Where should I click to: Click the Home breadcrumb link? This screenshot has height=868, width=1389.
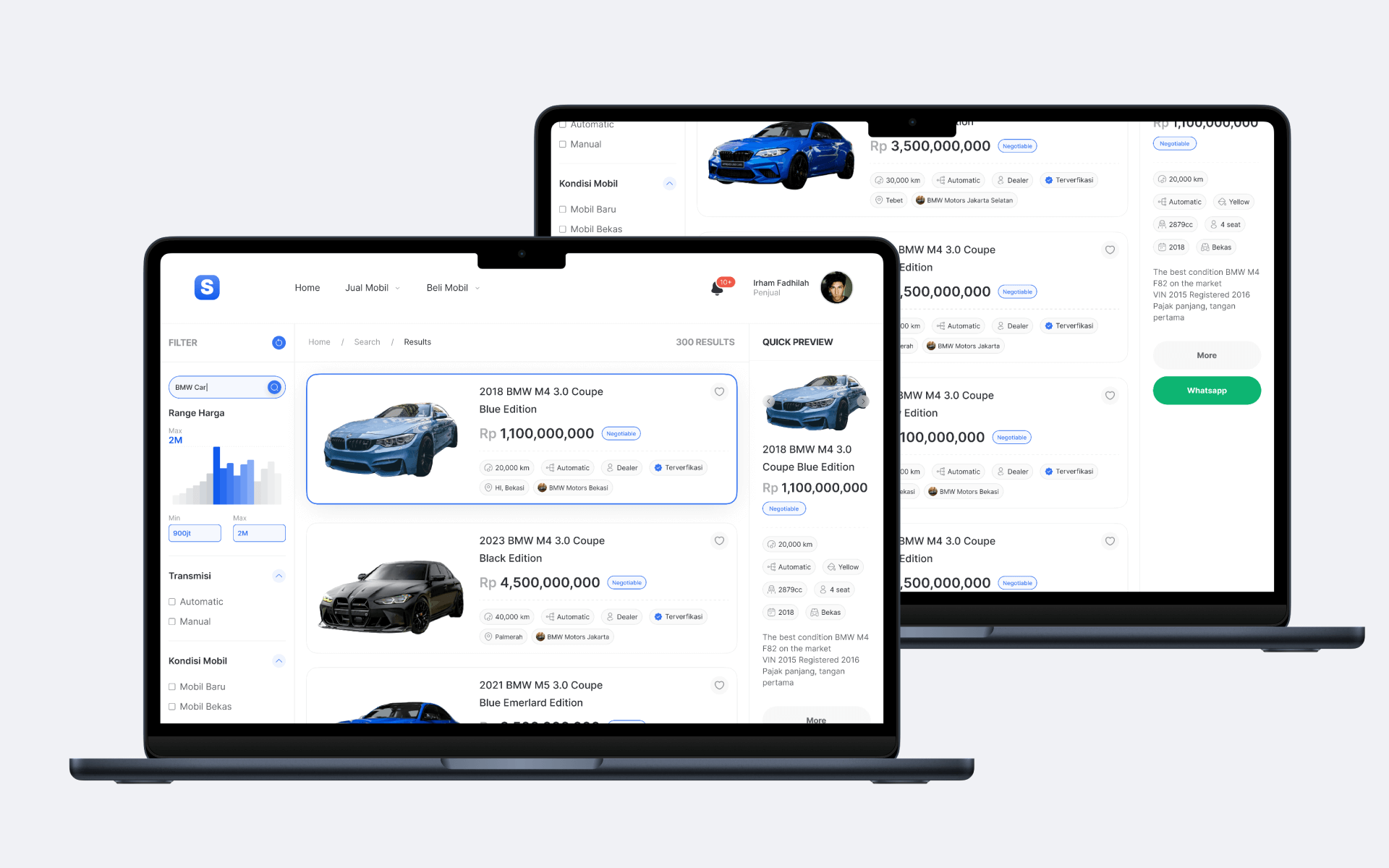318,342
